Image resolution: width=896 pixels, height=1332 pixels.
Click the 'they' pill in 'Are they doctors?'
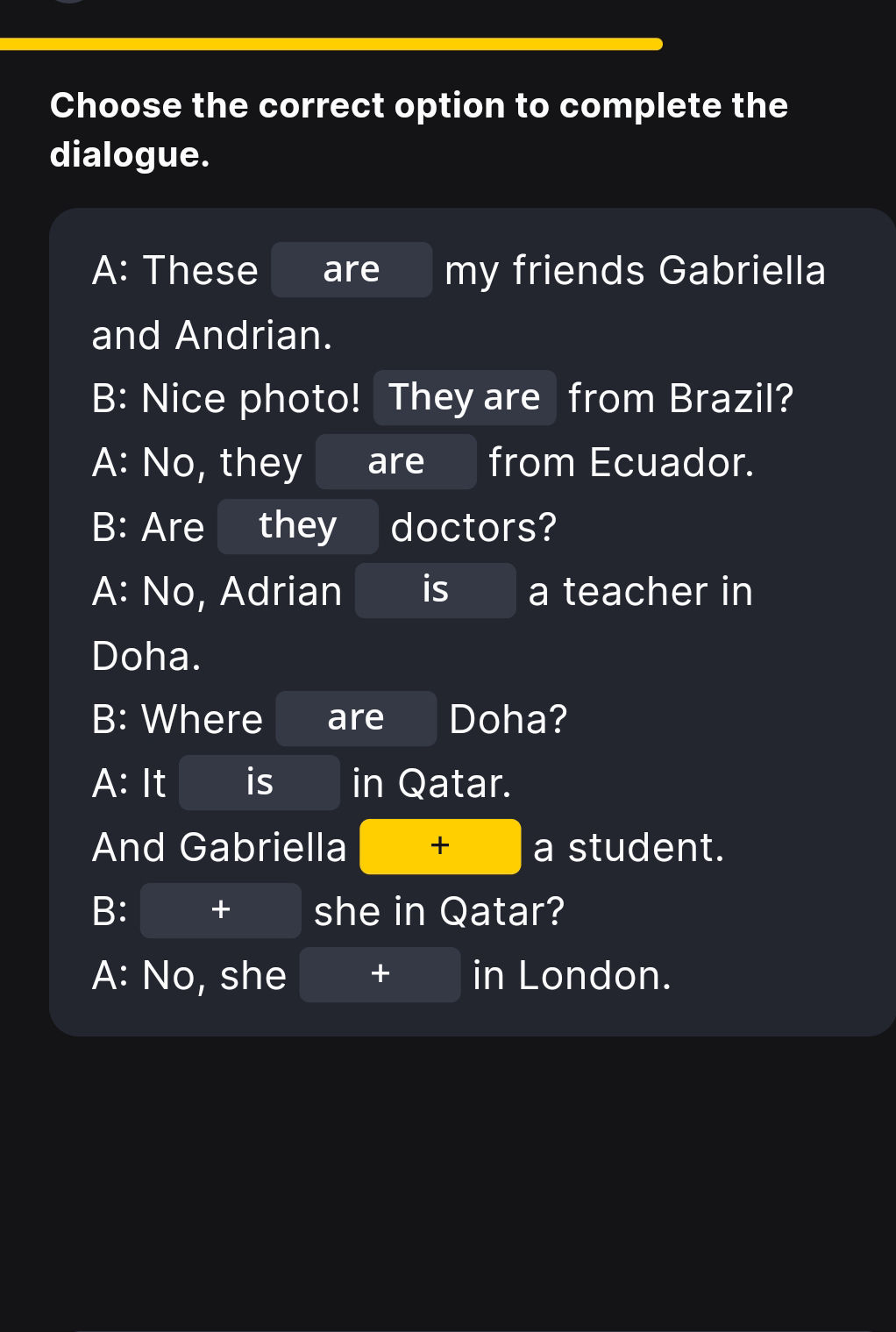(296, 525)
